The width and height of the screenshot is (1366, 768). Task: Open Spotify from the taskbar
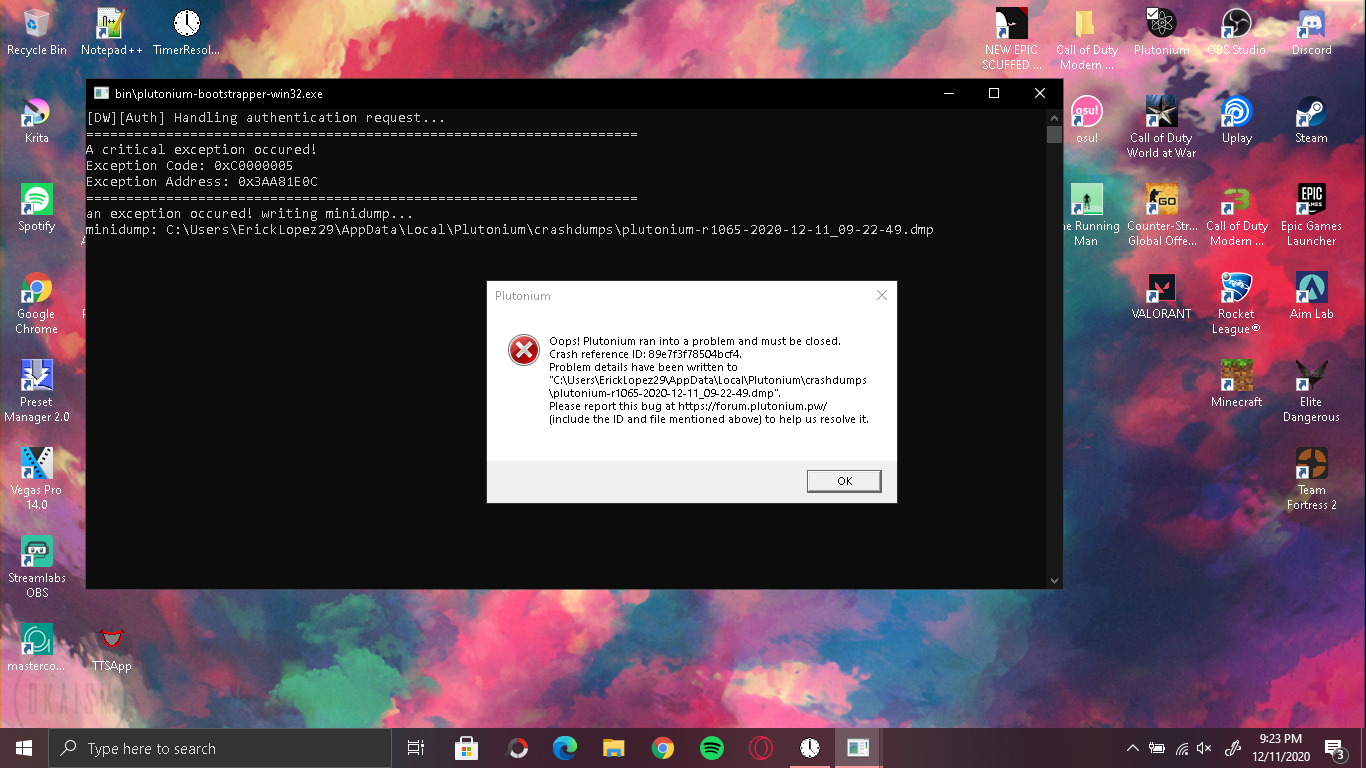click(x=712, y=748)
